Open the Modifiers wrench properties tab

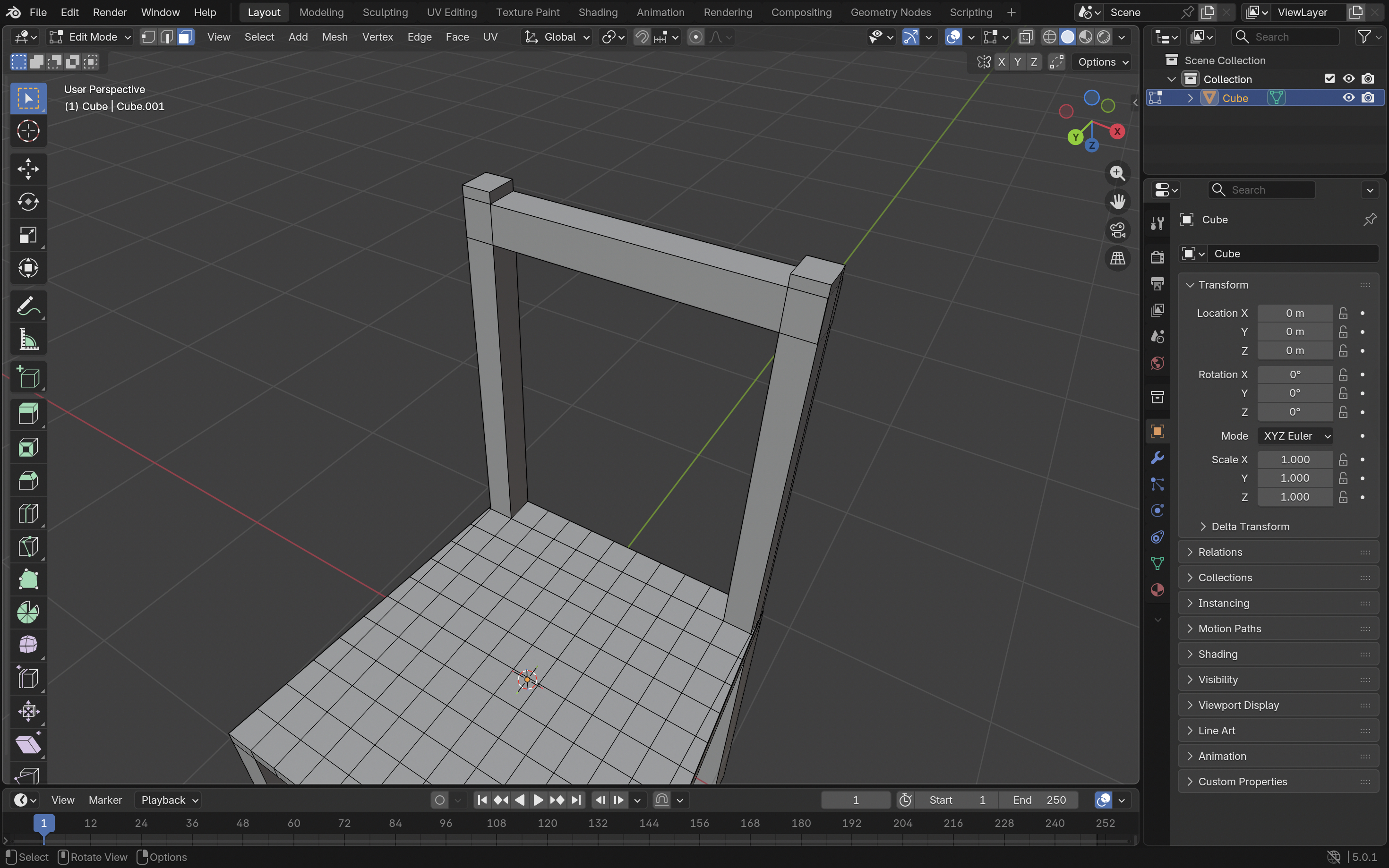coord(1157,458)
